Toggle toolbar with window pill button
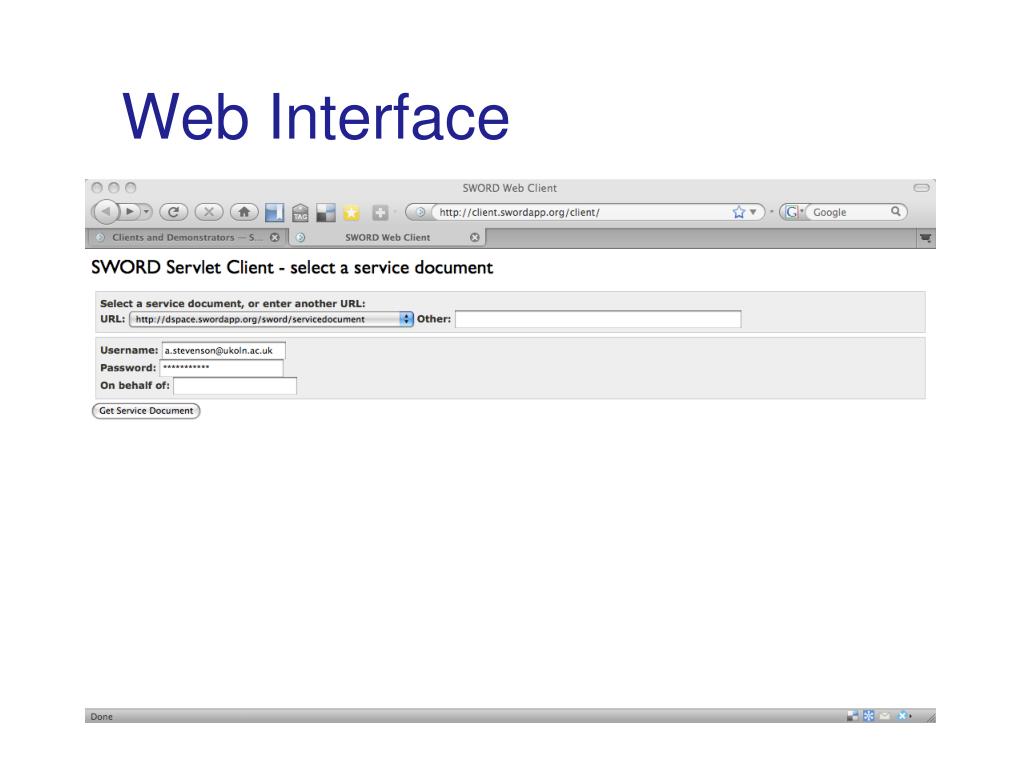This screenshot has height=768, width=1024. tap(921, 188)
